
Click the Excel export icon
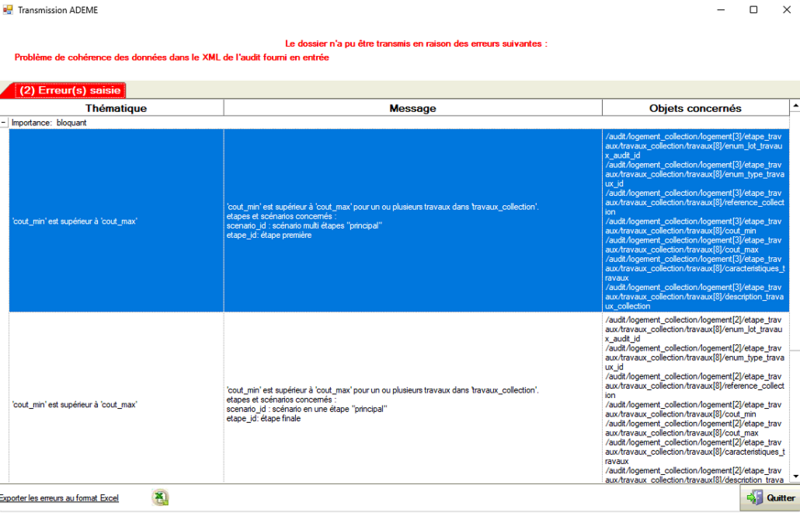point(160,497)
